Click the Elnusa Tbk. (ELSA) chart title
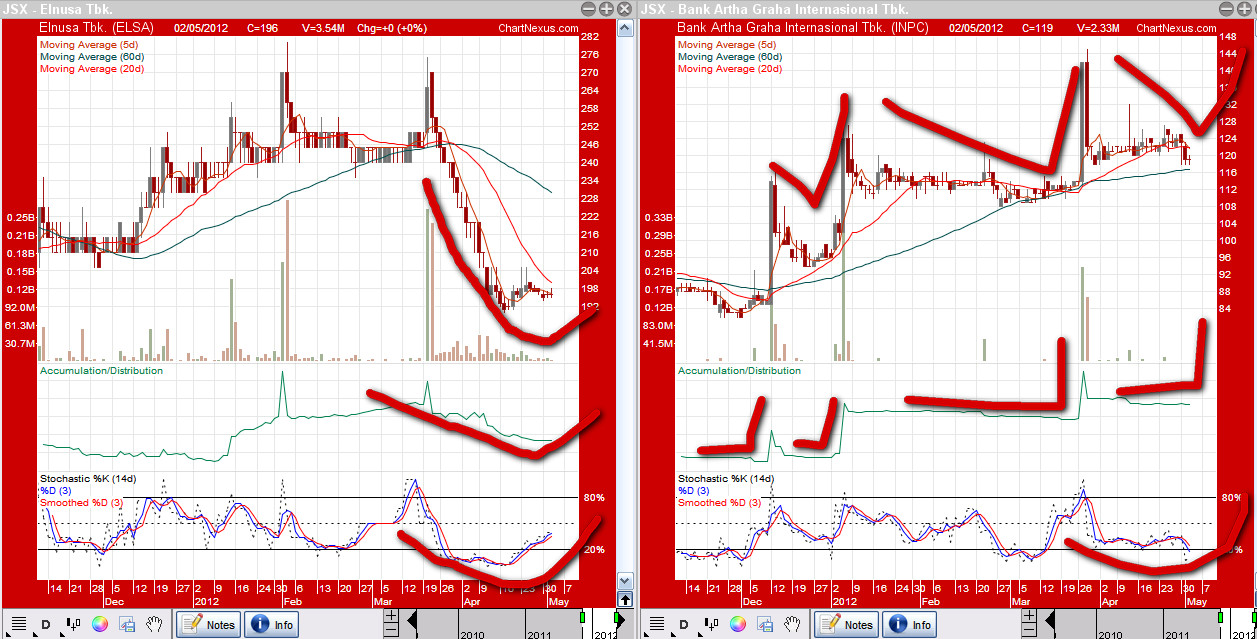Viewport: 1257px width, 639px height. [x=96, y=29]
